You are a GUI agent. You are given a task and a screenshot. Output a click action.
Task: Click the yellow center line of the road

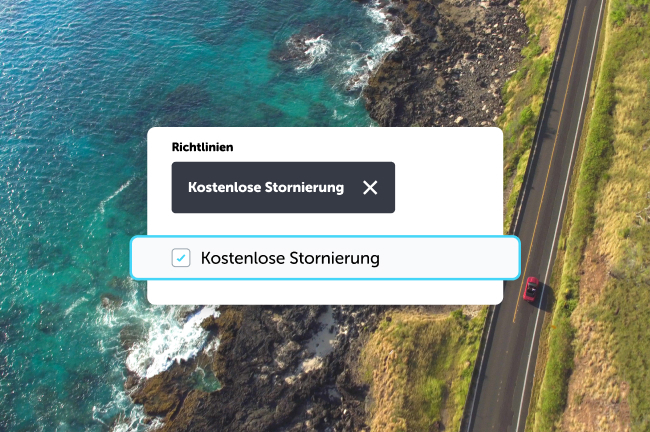551,166
